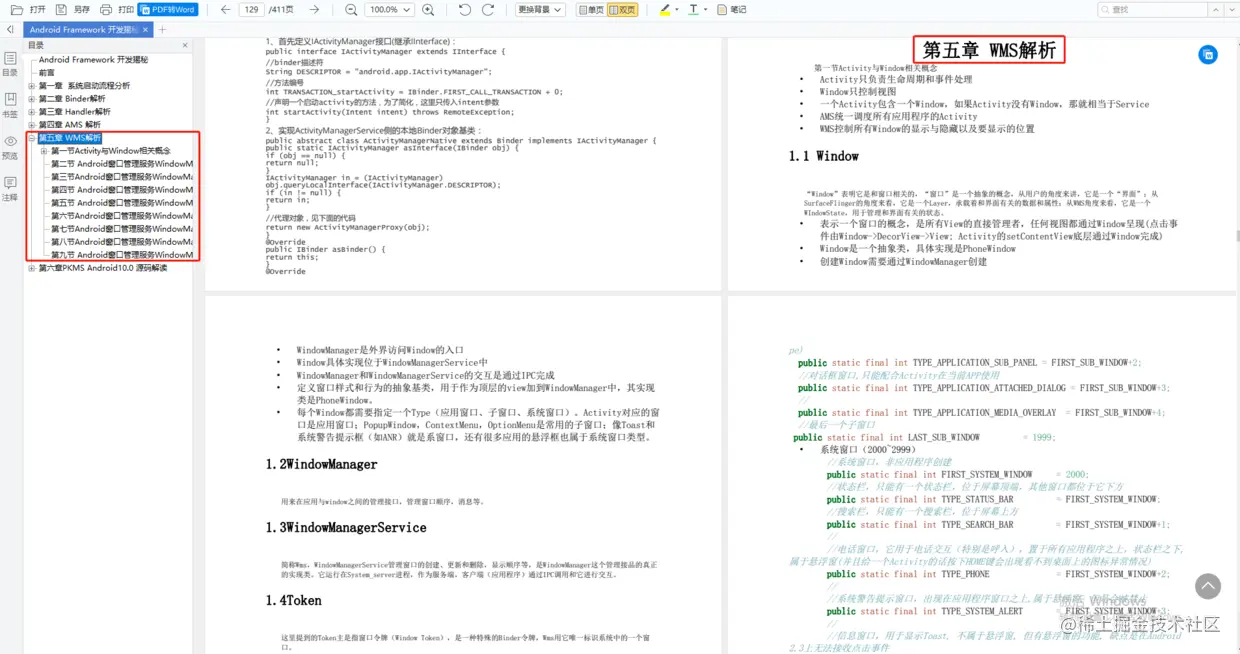Close the Android Framework document tab
This screenshot has height=654, width=1240.
click(x=144, y=30)
